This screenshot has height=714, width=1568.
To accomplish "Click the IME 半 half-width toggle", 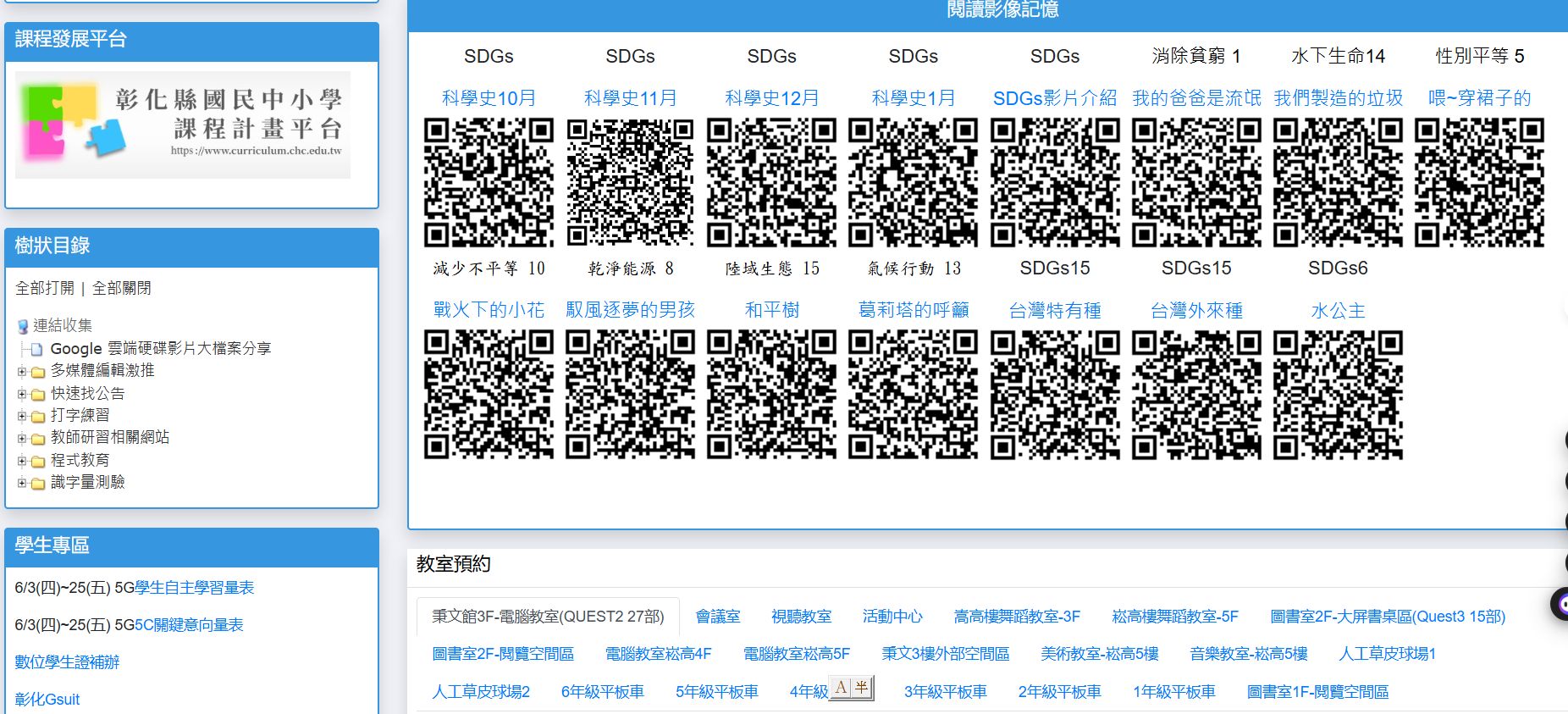I will point(862,687).
